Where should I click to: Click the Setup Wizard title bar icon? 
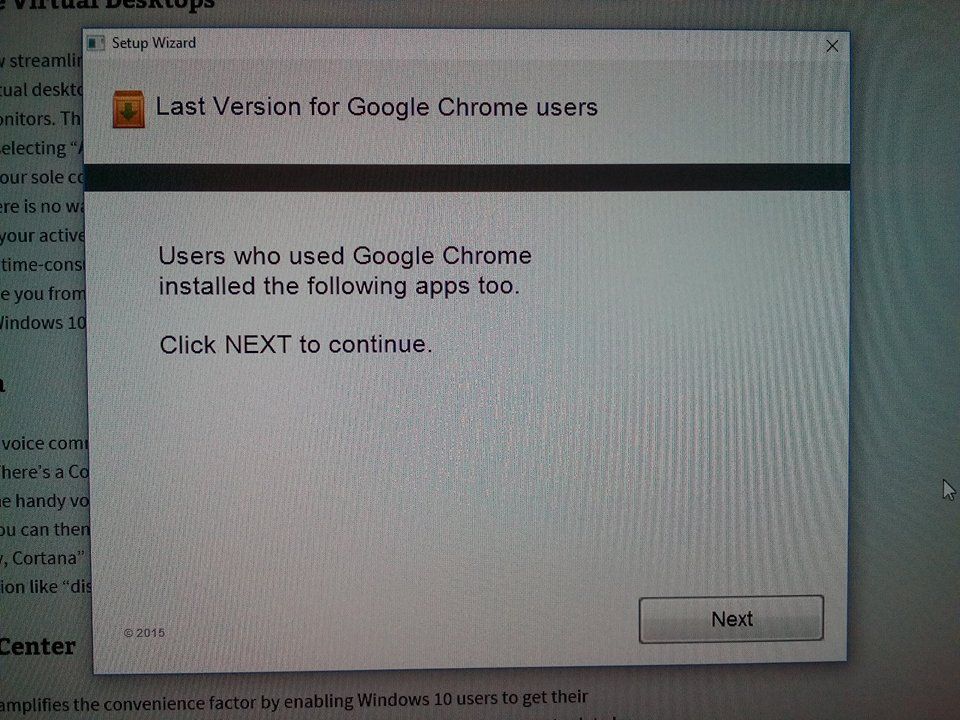click(96, 43)
